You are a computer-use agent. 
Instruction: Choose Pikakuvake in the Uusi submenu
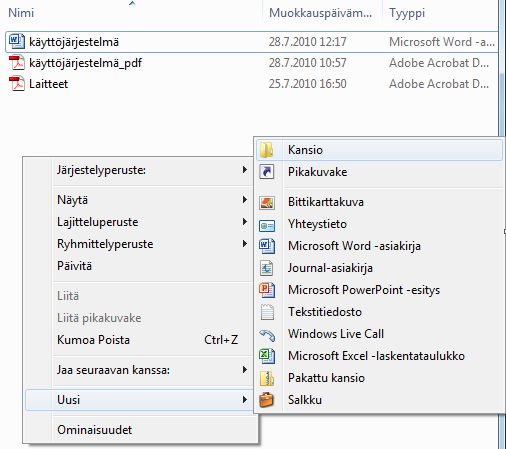pyautogui.click(x=379, y=172)
